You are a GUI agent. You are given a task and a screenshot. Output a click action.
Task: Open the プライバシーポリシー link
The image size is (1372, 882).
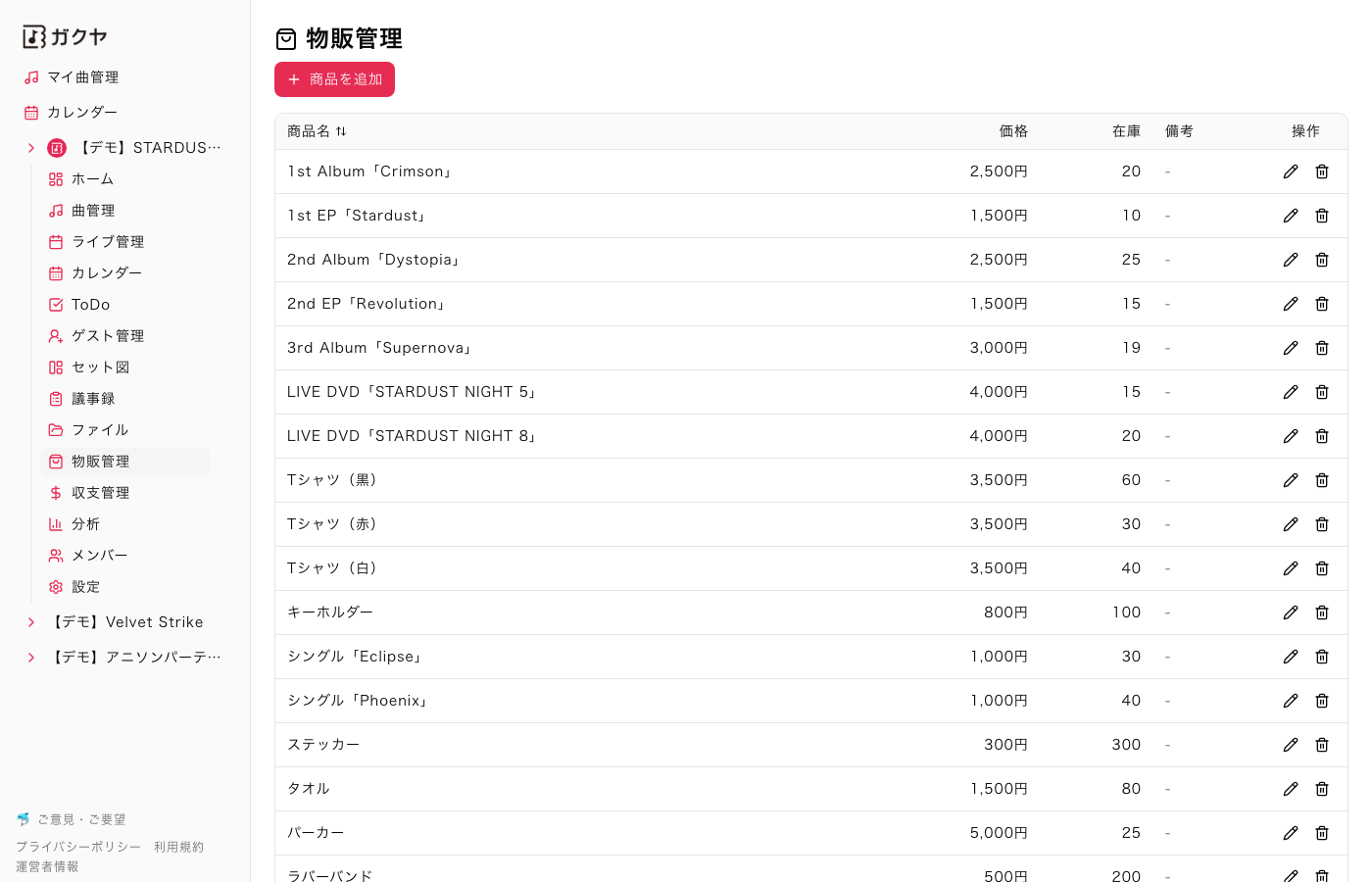(x=78, y=847)
